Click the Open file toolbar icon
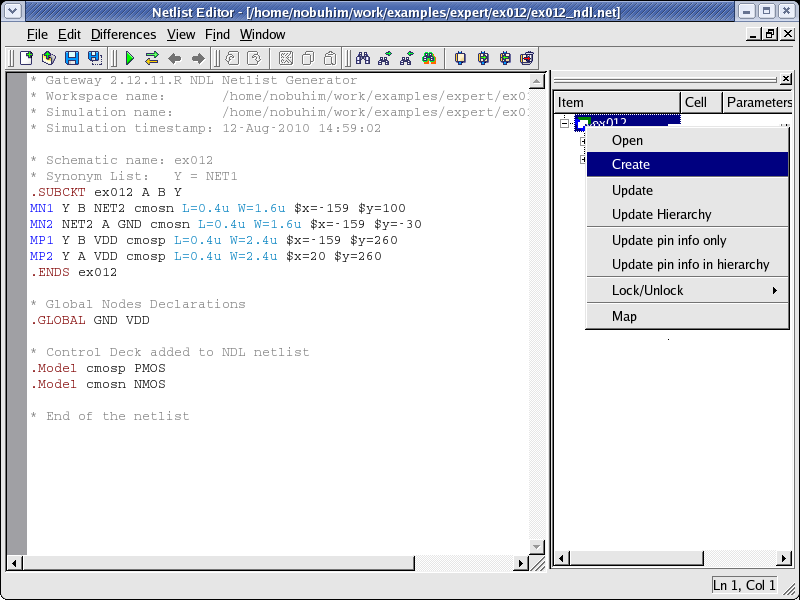 [48, 58]
